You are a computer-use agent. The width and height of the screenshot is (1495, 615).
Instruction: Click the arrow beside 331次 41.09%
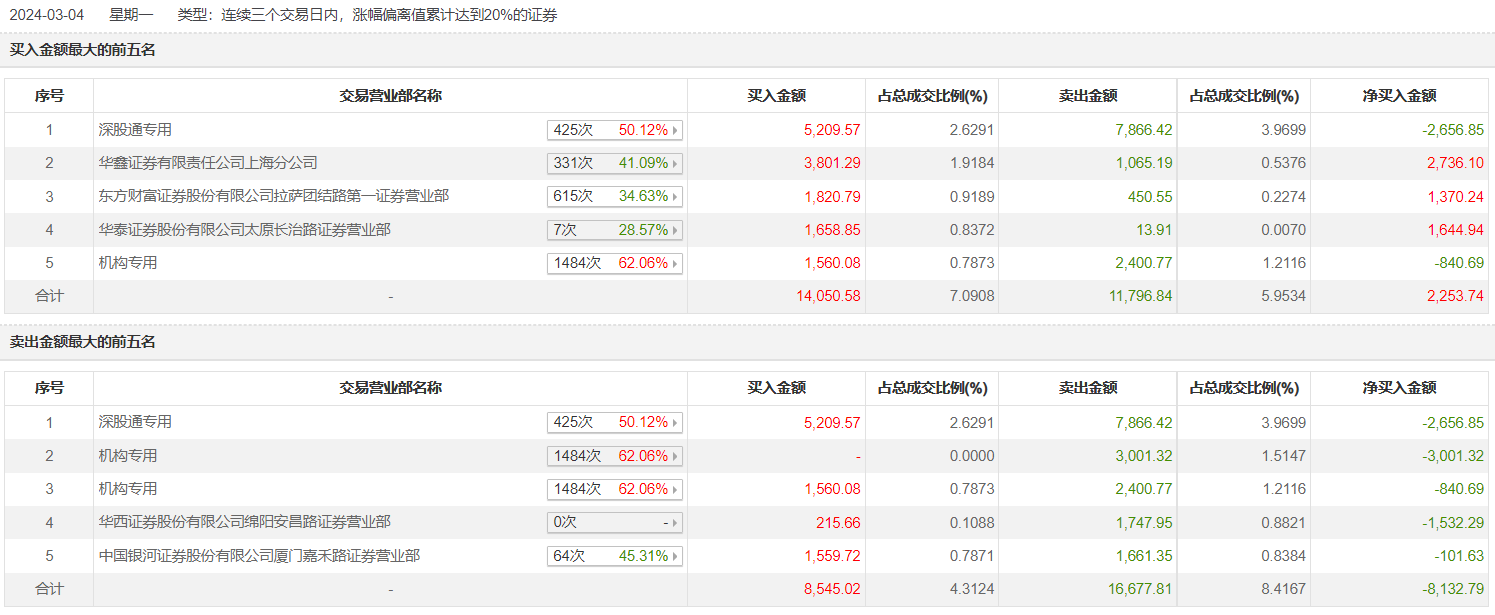point(676,163)
